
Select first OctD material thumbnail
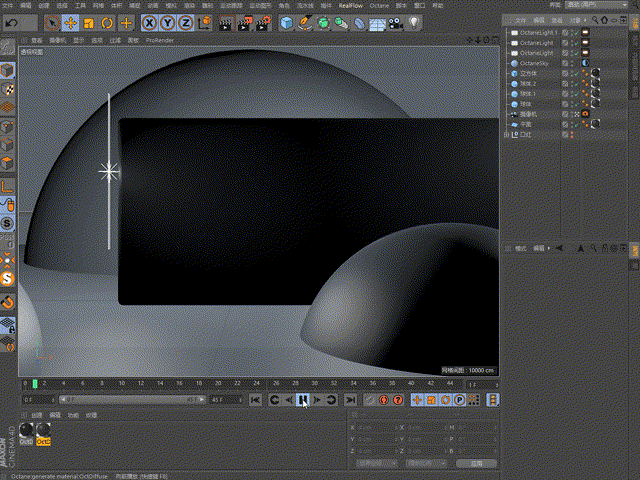click(x=26, y=434)
